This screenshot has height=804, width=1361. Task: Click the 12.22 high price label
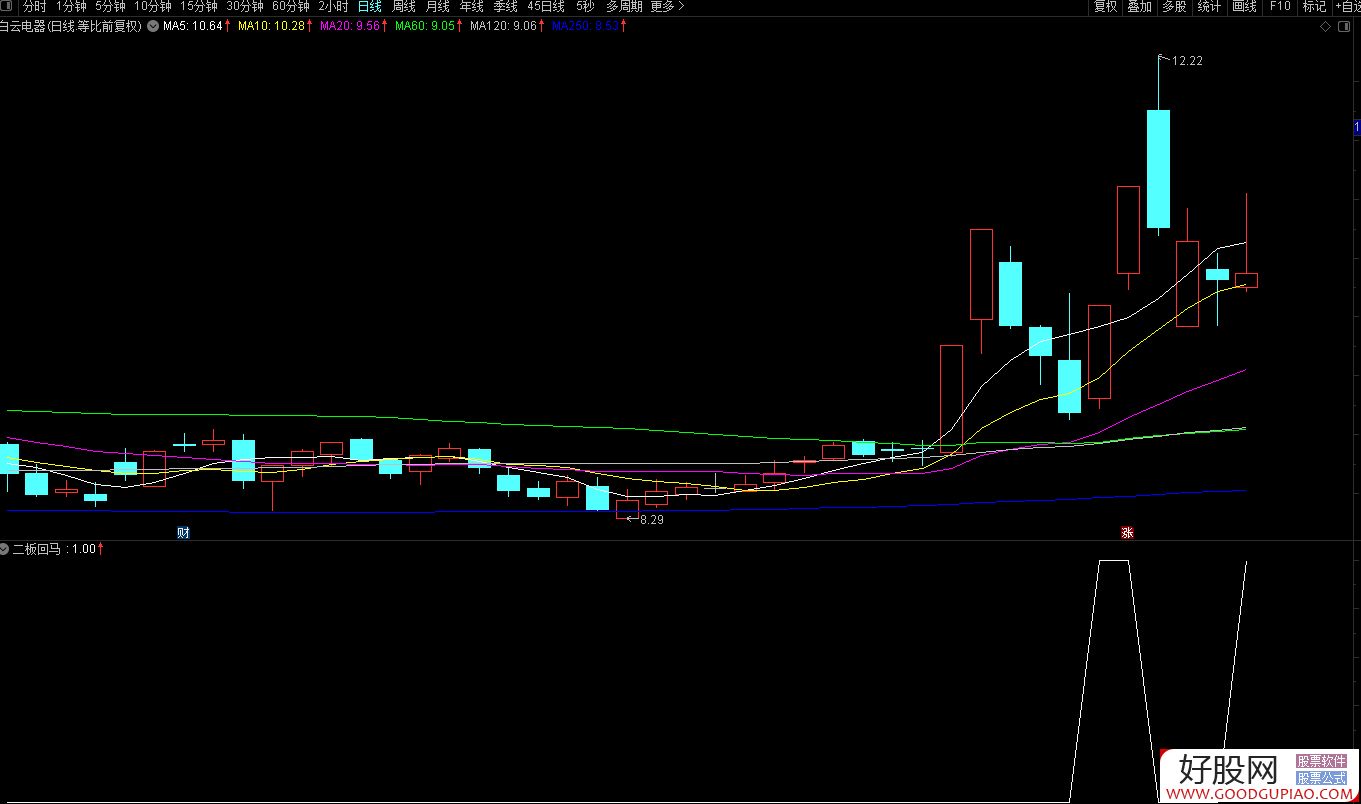(x=1187, y=61)
